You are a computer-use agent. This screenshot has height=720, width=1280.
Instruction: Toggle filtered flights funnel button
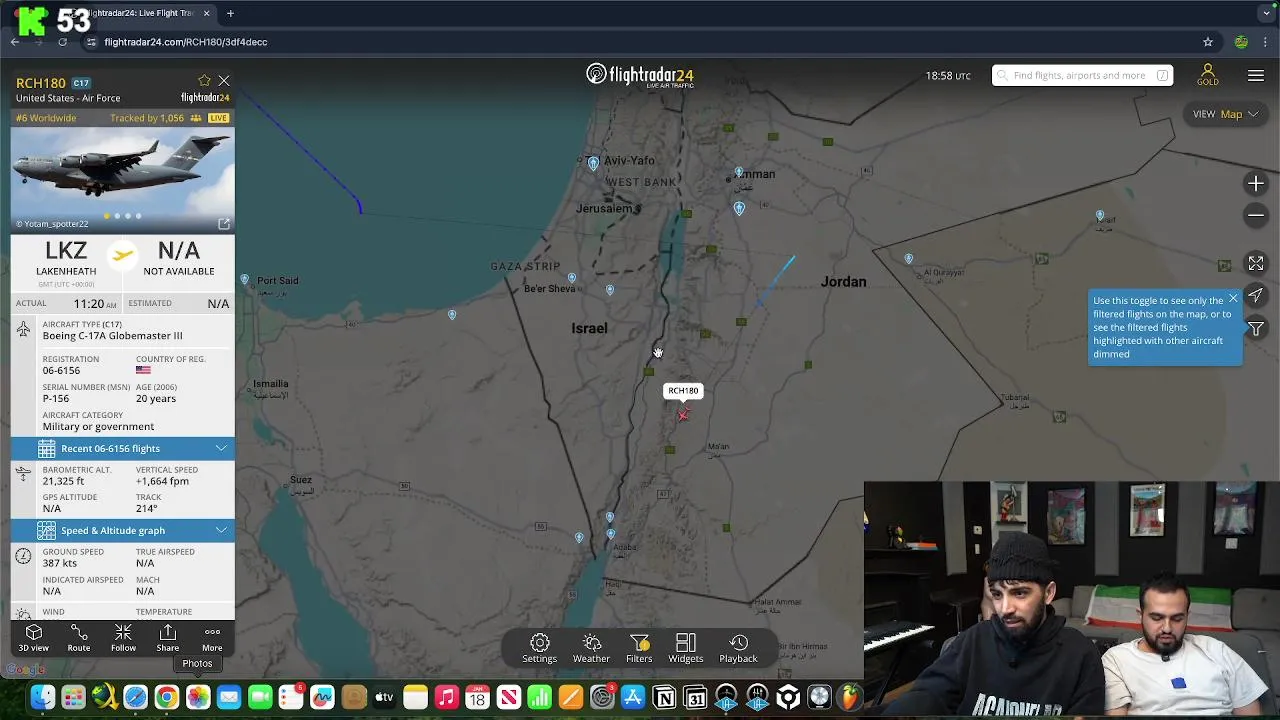[x=1256, y=329]
